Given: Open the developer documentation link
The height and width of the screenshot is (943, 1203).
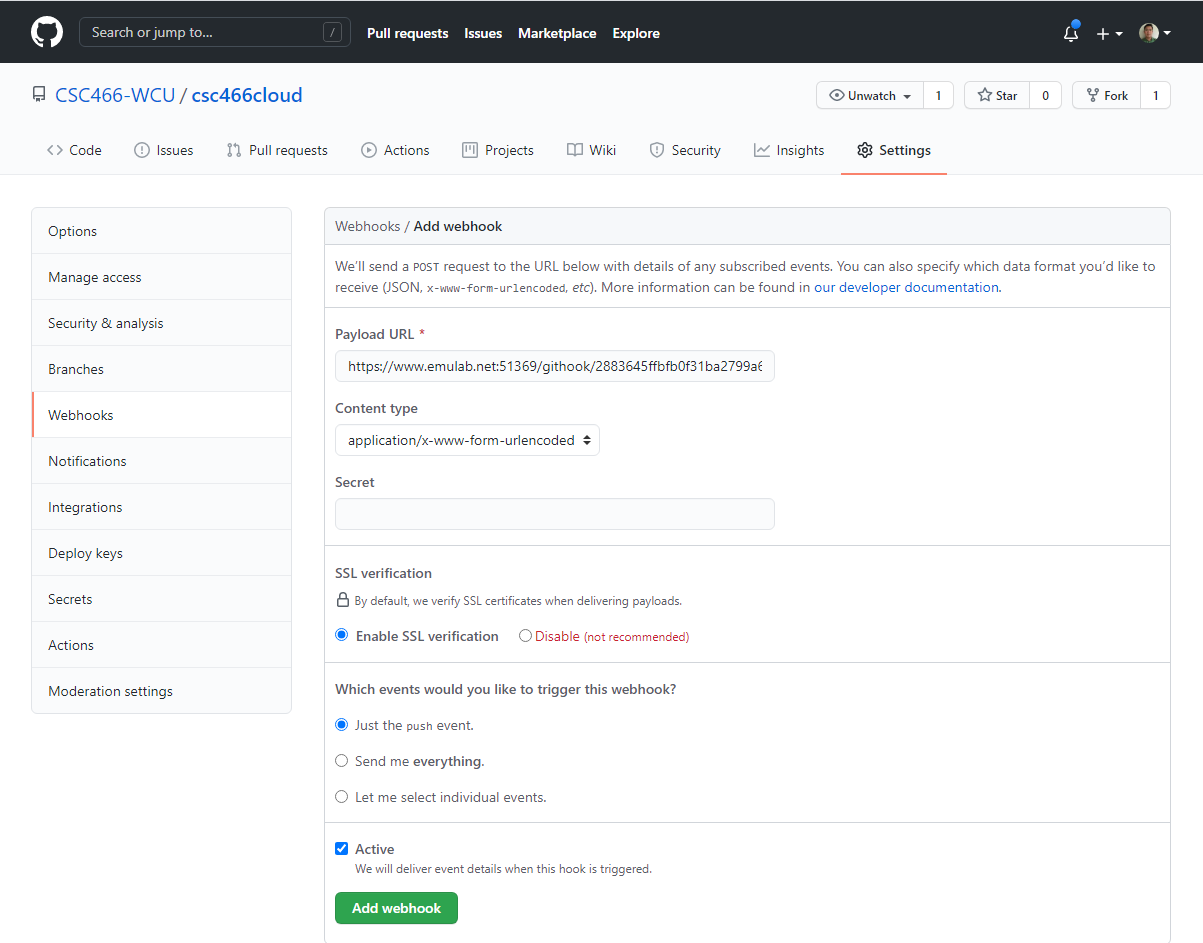Looking at the screenshot, I should [x=906, y=287].
